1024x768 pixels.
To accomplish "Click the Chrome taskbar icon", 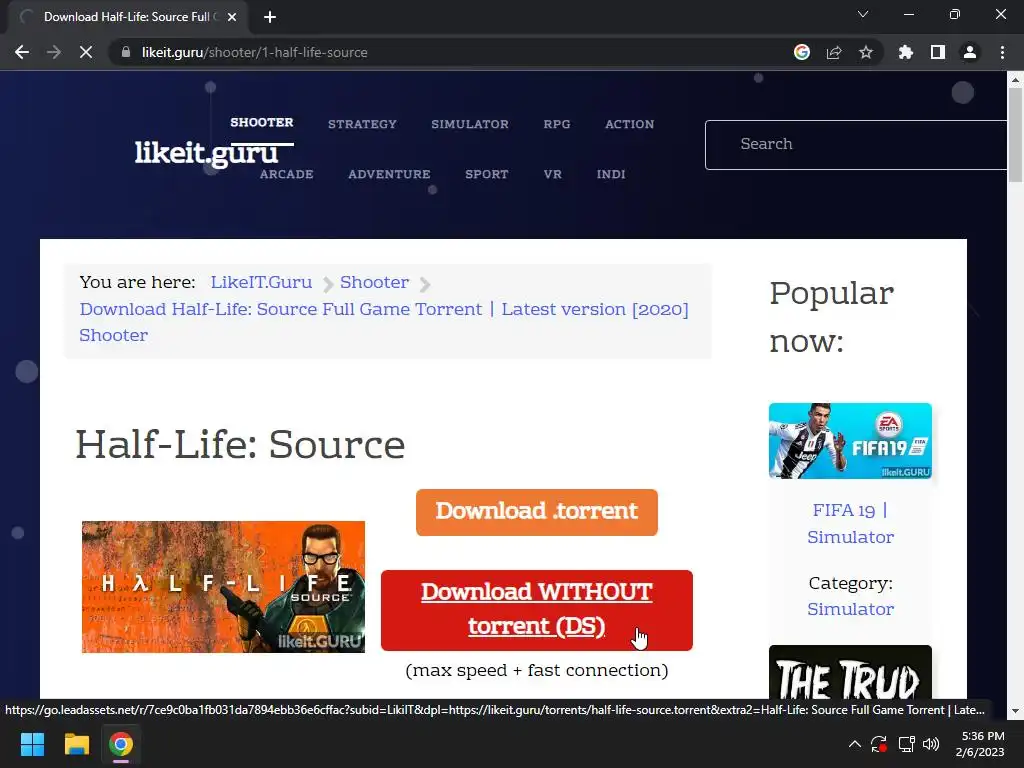I will click(121, 744).
